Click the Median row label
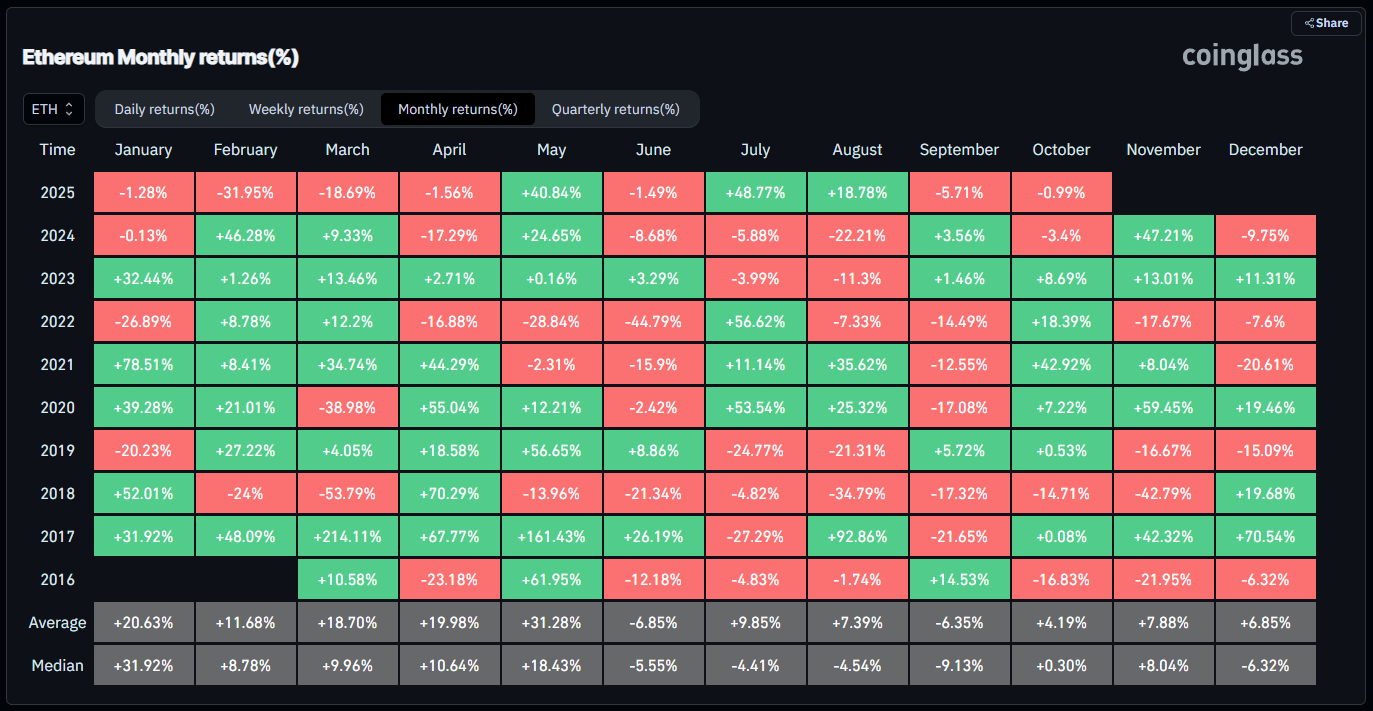Image resolution: width=1373 pixels, height=711 pixels. [57, 665]
